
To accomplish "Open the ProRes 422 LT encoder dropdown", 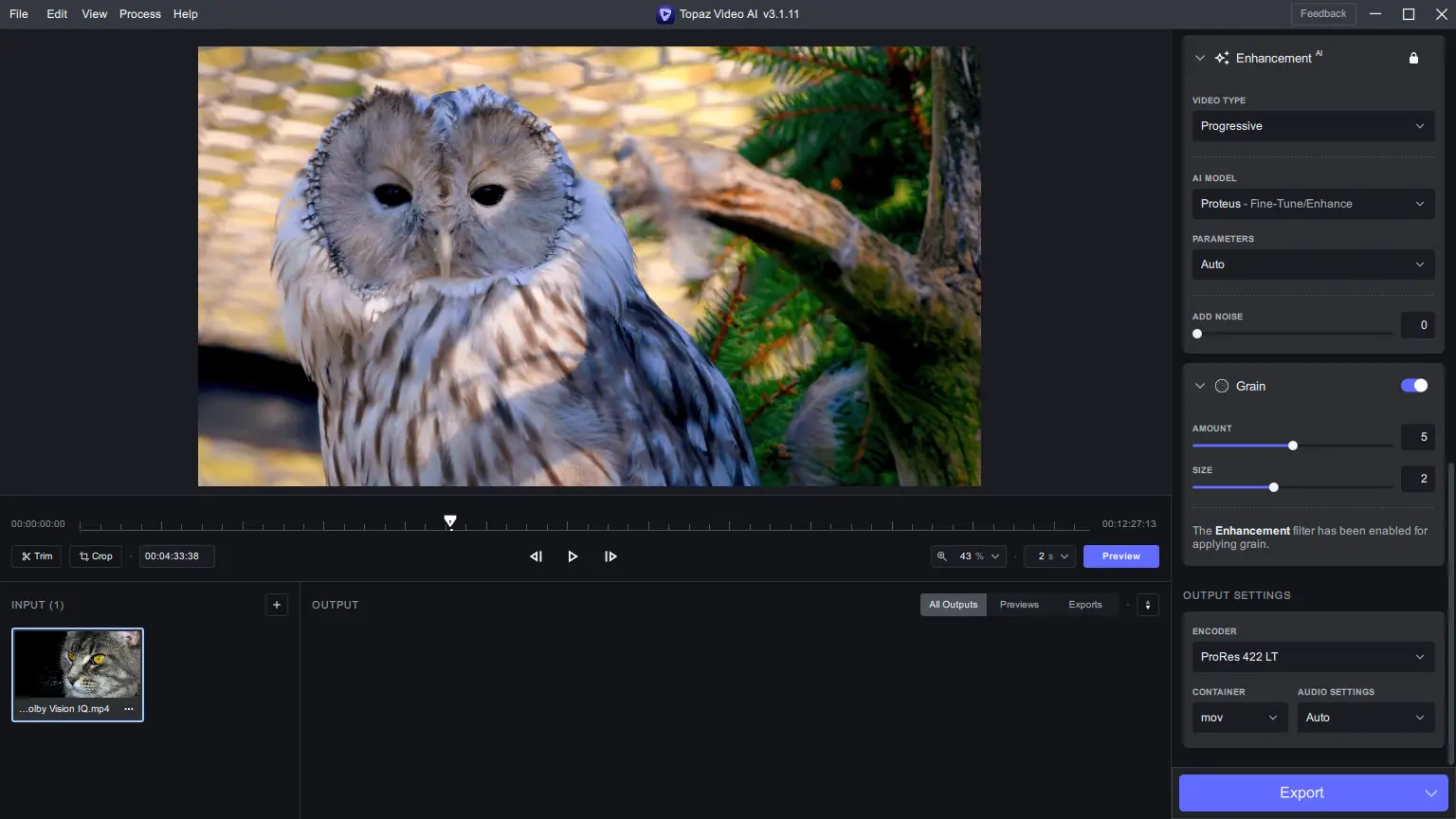I will click(1312, 657).
